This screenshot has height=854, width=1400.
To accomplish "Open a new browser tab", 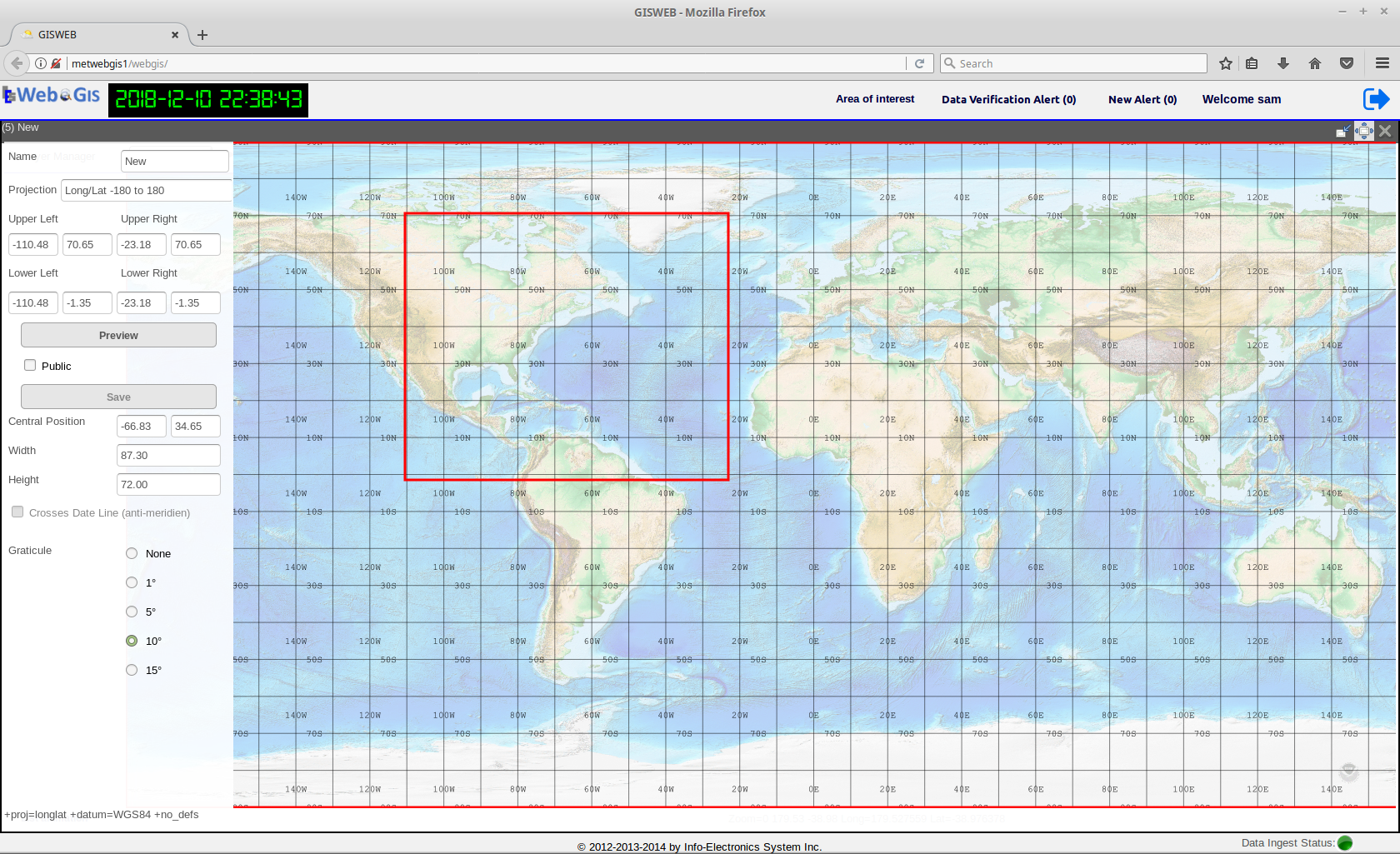I will point(202,35).
